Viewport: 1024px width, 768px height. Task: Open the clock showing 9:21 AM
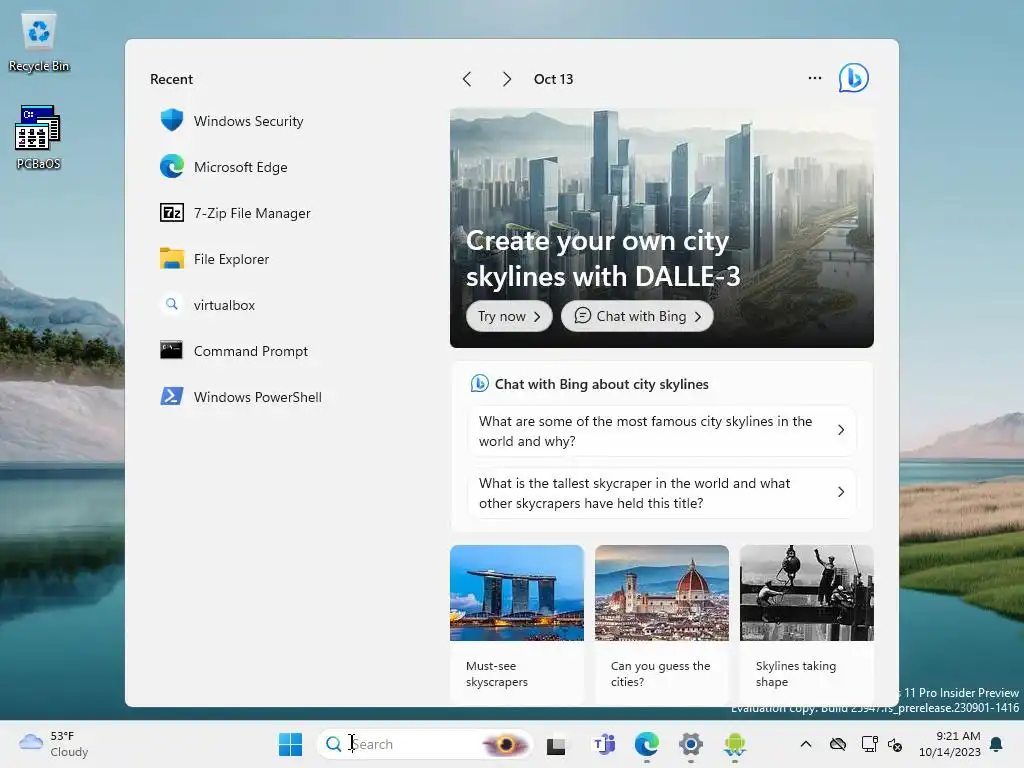click(950, 744)
